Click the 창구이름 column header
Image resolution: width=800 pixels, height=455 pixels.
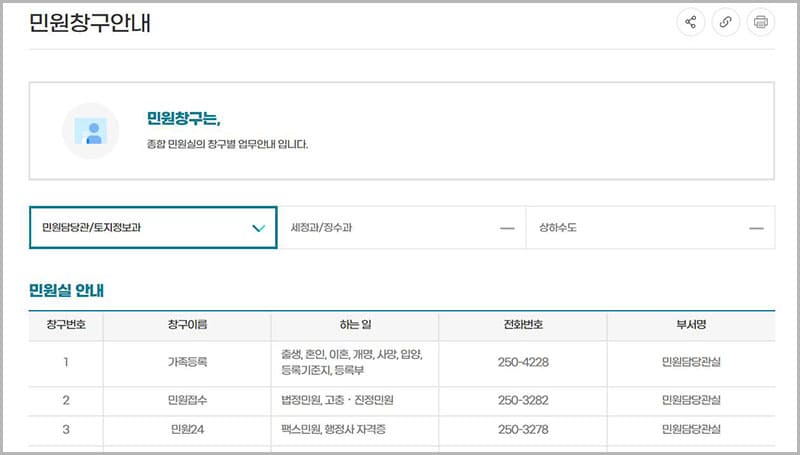[x=187, y=325]
